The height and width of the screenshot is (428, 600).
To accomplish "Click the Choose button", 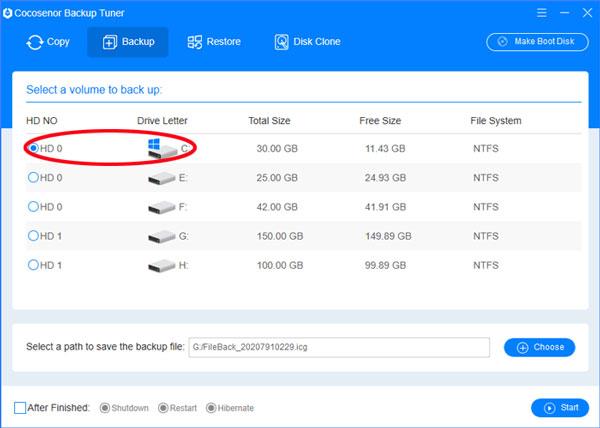I will pyautogui.click(x=539, y=347).
